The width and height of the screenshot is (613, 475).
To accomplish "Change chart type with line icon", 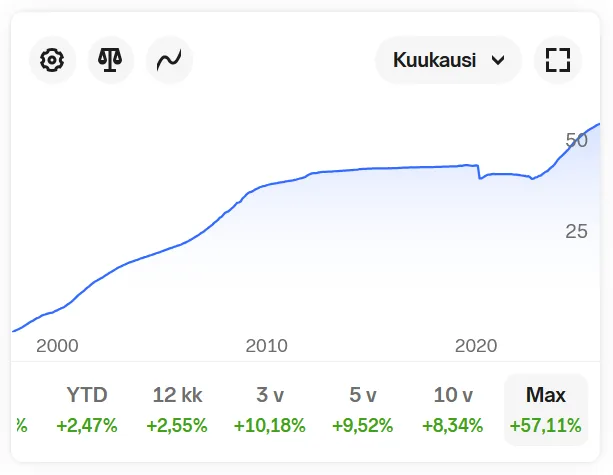I will tap(168, 61).
